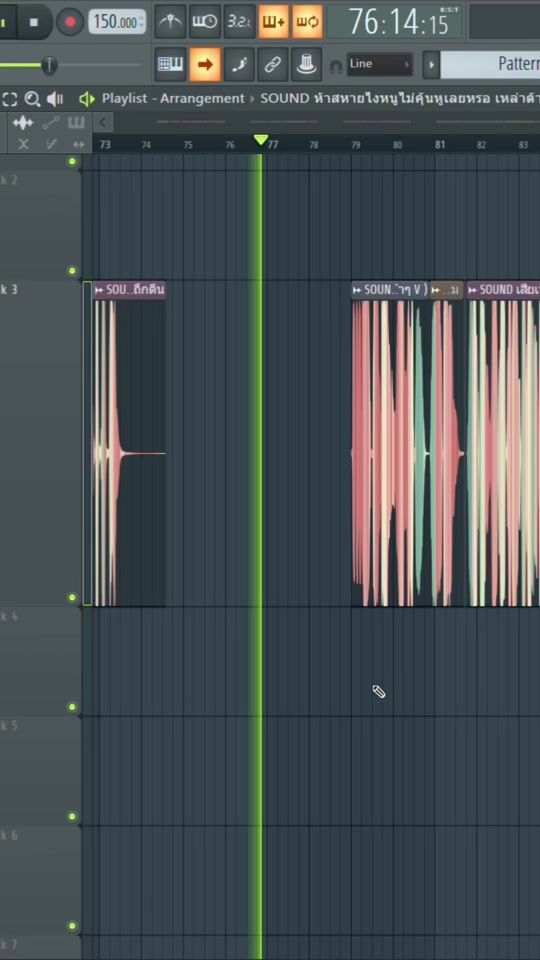Collapse the playlist clip picker arrow
540x960 pixels.
(x=103, y=122)
